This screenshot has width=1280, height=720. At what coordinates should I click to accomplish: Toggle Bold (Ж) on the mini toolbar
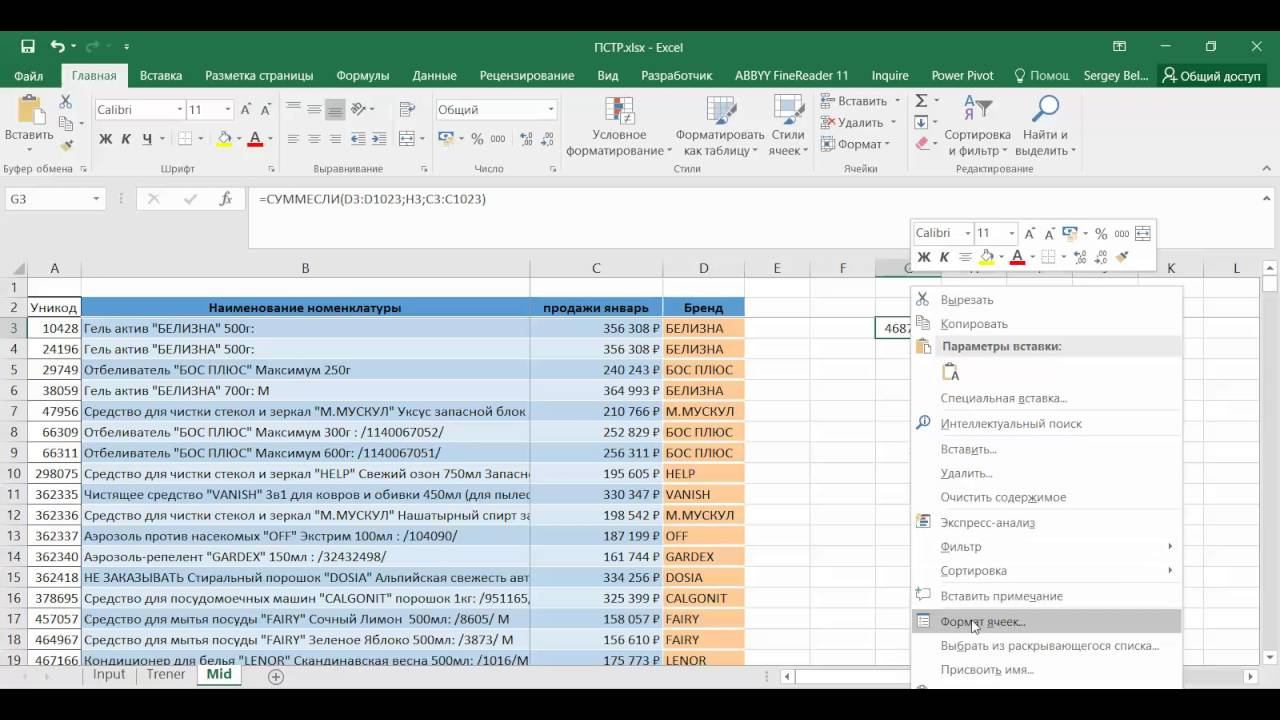pos(924,257)
